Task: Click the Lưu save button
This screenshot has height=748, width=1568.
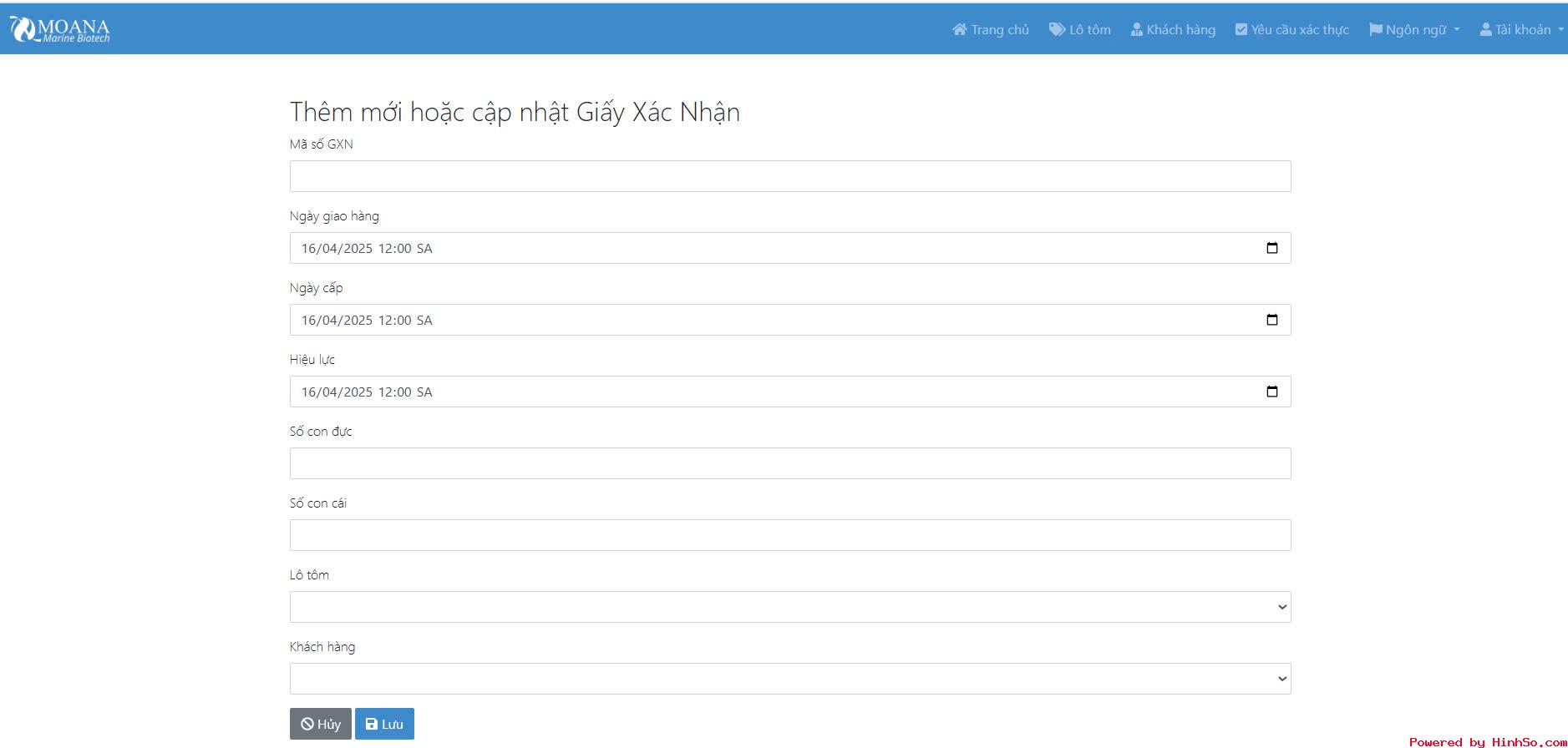Action: [384, 724]
